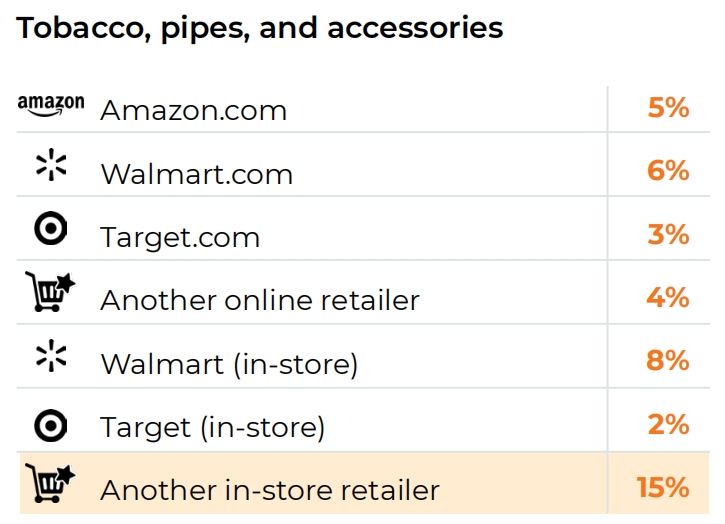
Task: Click the 6% value for Walmart.com
Action: pyautogui.click(x=669, y=171)
